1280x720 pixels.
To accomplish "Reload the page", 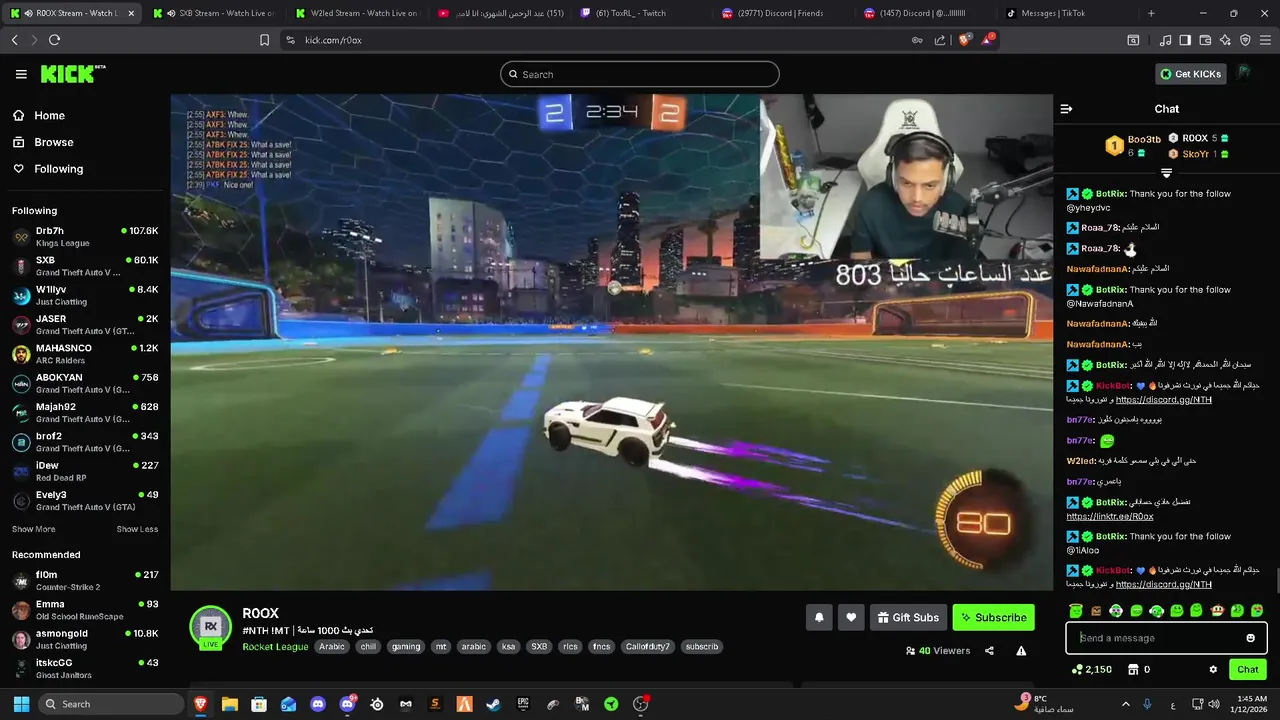I will pos(54,40).
